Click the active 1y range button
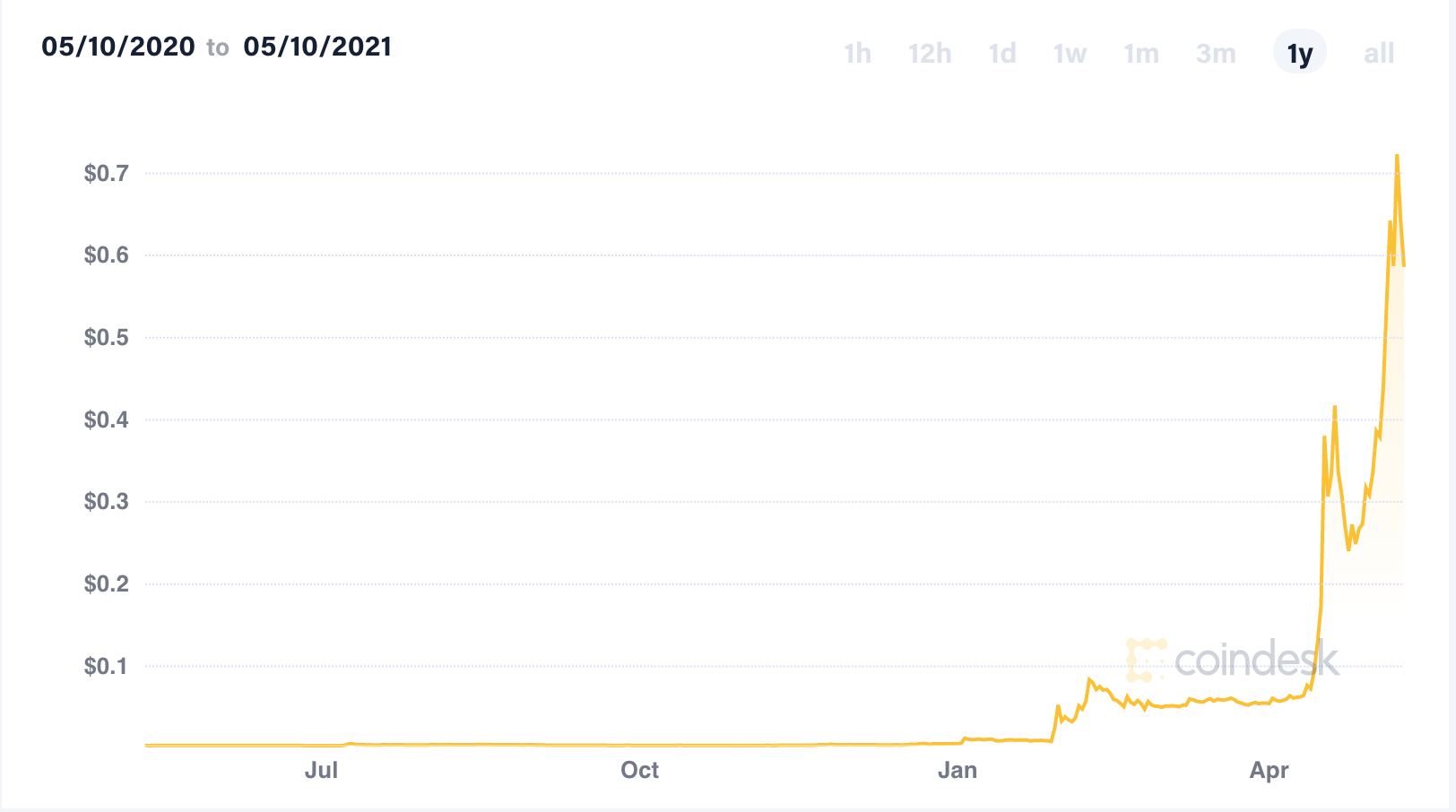The image size is (1456, 812). click(1299, 54)
